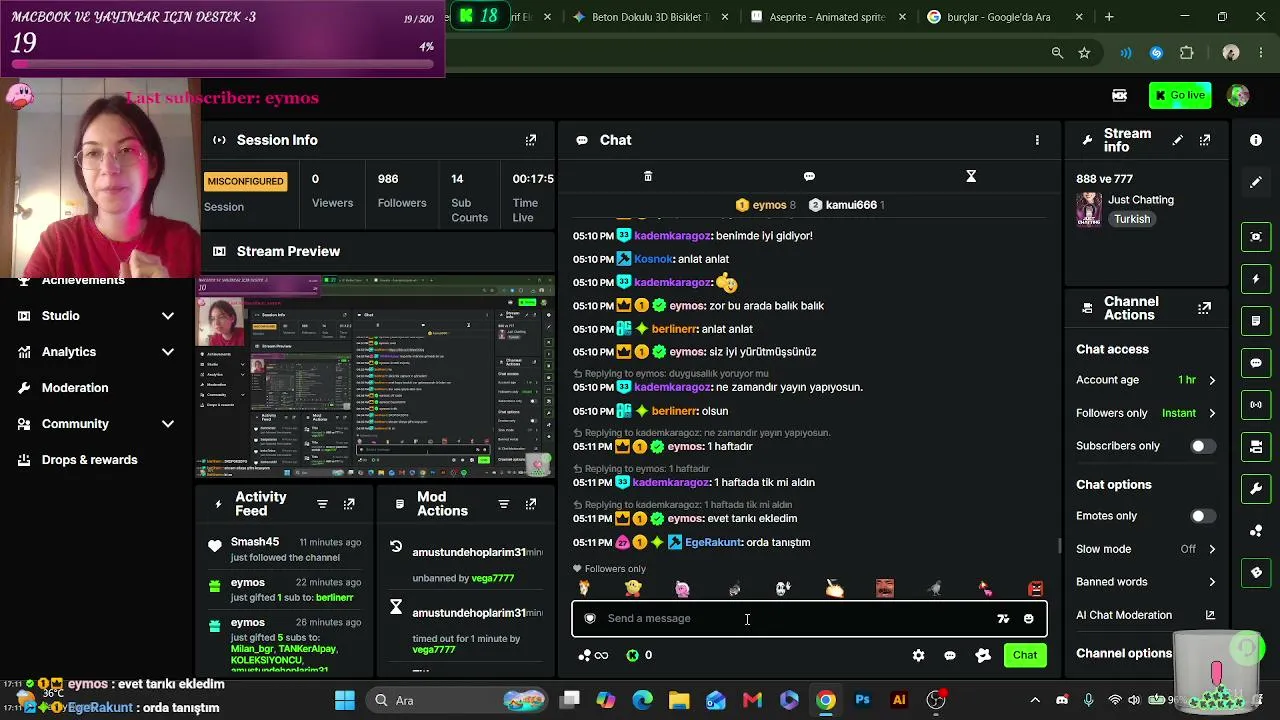
Task: Click the chat bubble icon beside the gear
Action: [950, 656]
